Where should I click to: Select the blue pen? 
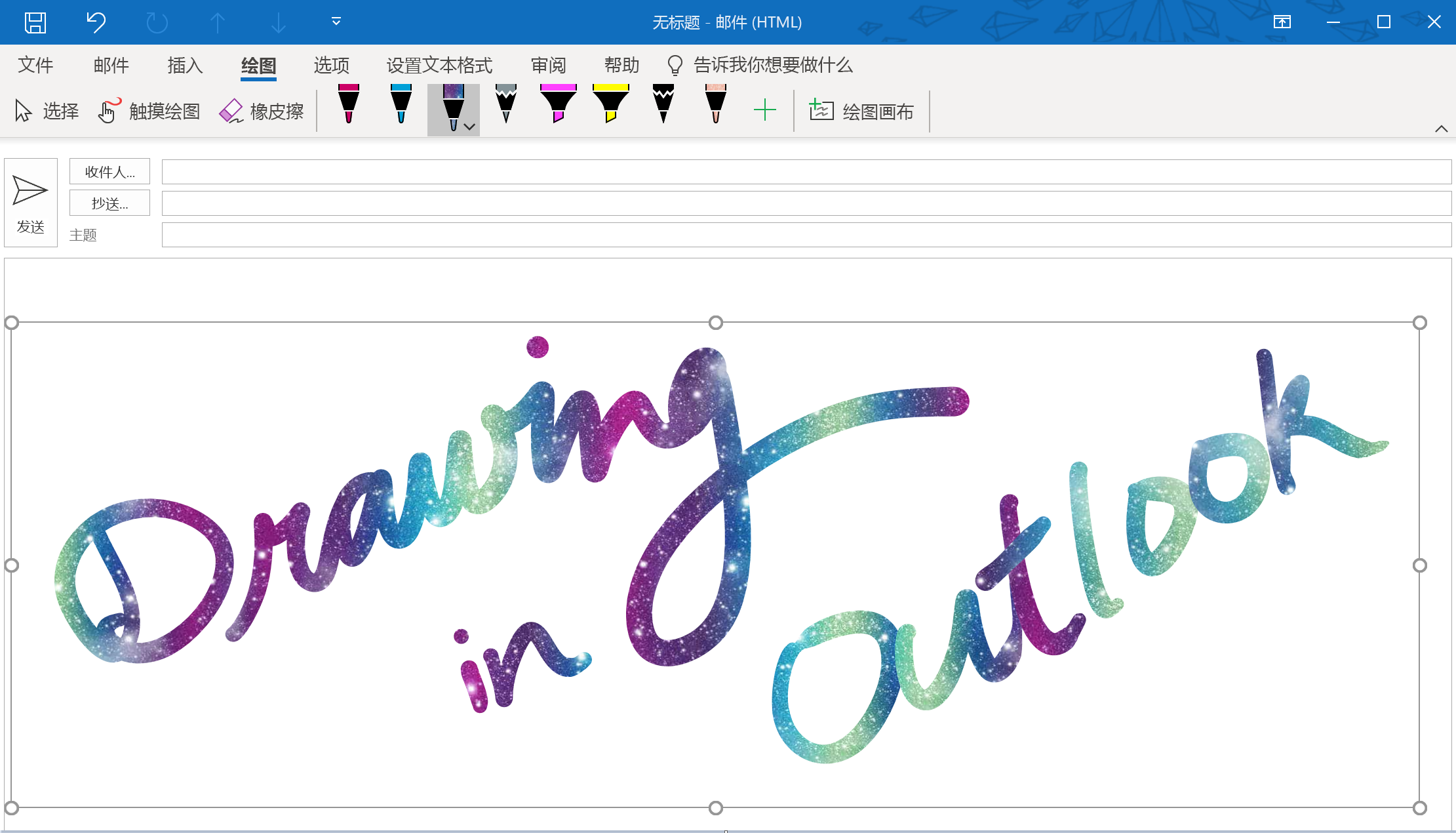401,104
